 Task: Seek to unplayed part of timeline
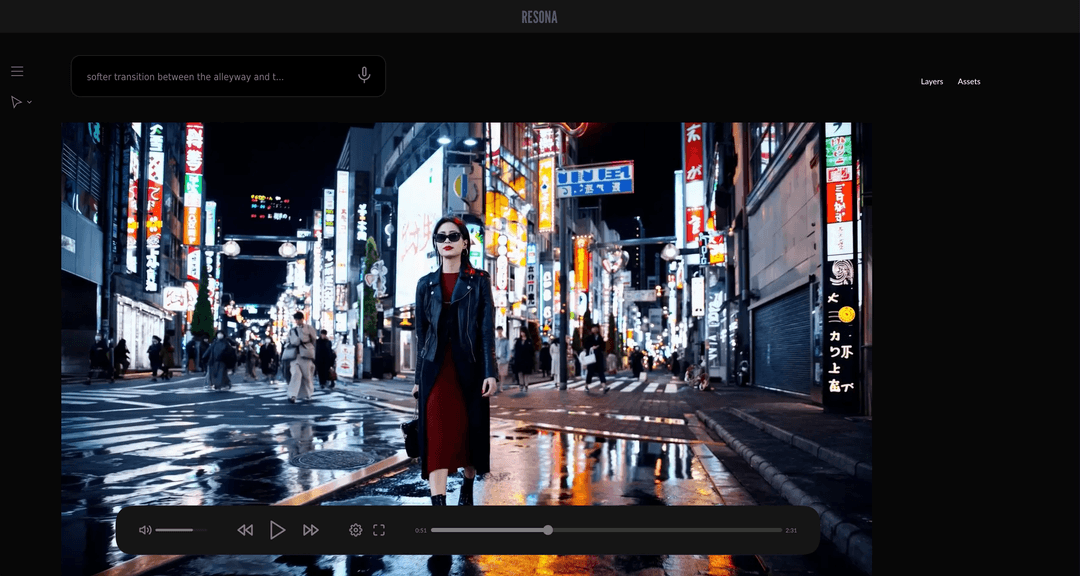point(670,530)
